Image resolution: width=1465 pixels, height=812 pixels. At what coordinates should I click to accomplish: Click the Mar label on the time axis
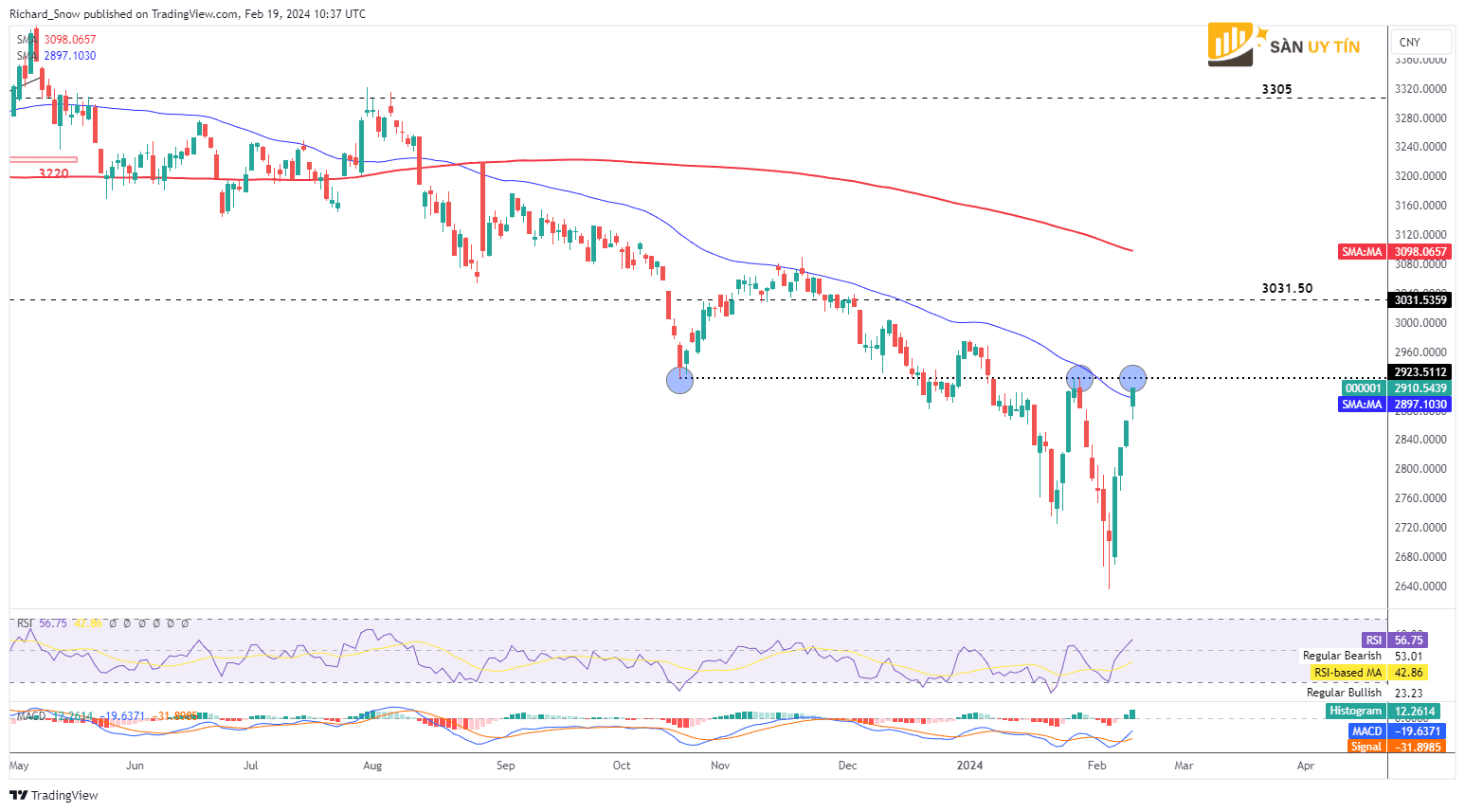point(1184,766)
